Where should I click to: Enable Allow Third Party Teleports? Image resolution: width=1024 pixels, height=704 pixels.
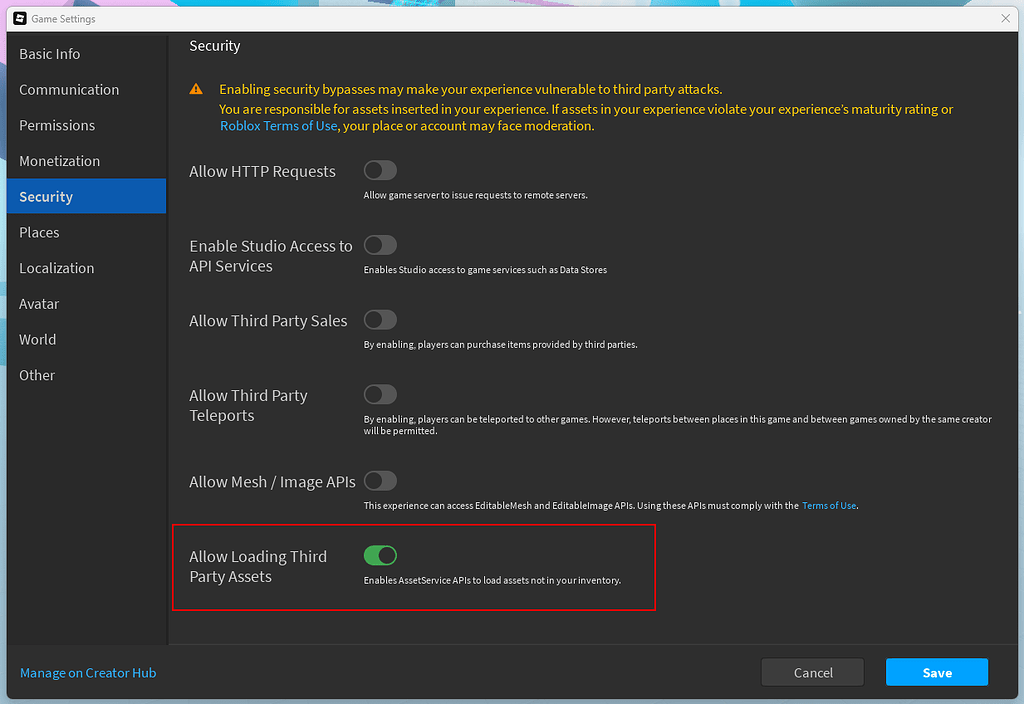pyautogui.click(x=380, y=395)
